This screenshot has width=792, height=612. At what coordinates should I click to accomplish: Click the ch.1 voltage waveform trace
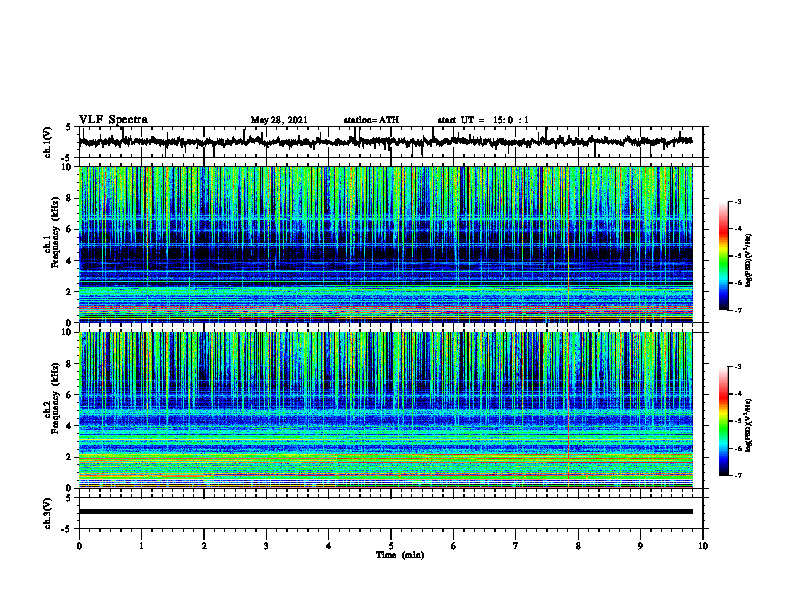click(x=385, y=142)
